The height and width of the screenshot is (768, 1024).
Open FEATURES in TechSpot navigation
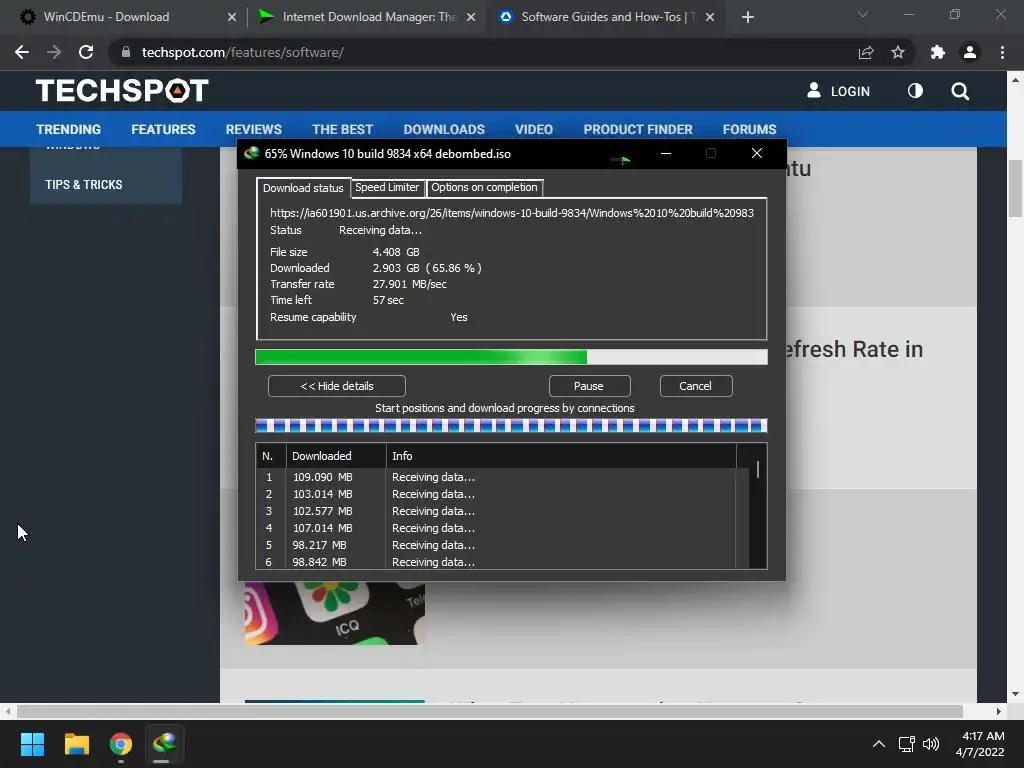coord(163,129)
